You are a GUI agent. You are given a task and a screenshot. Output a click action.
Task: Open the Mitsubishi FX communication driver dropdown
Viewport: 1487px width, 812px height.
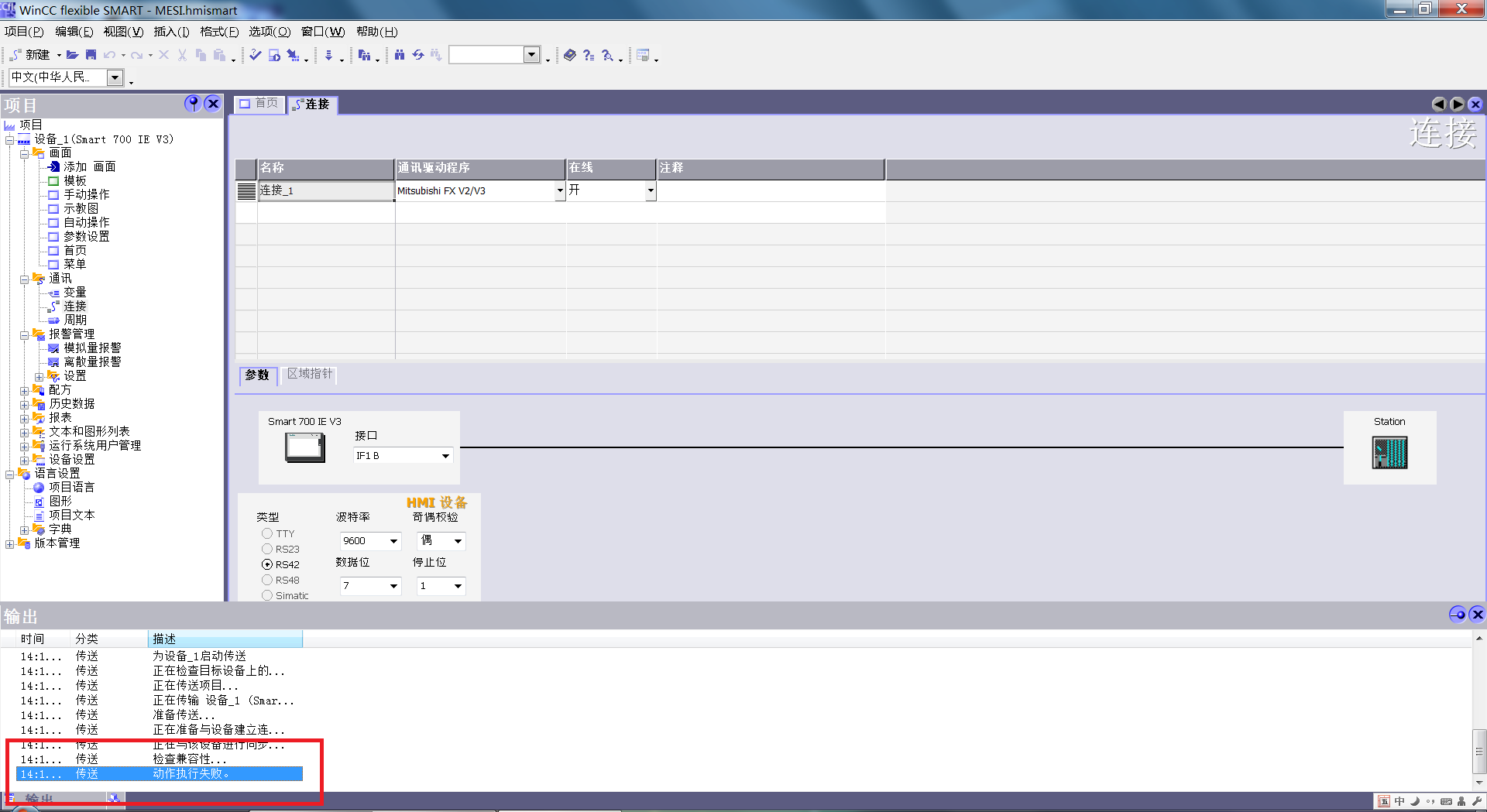[559, 190]
